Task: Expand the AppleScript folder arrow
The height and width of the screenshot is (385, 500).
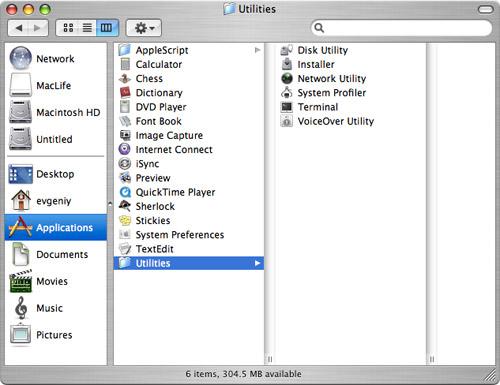Action: coord(257,50)
